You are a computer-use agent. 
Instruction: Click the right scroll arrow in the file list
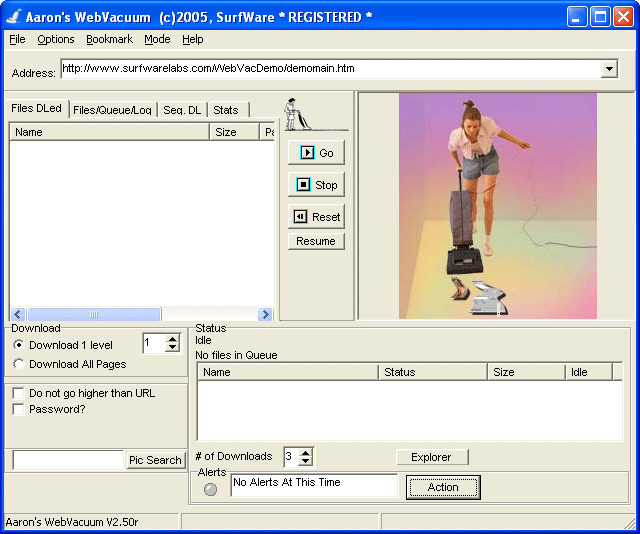click(265, 314)
